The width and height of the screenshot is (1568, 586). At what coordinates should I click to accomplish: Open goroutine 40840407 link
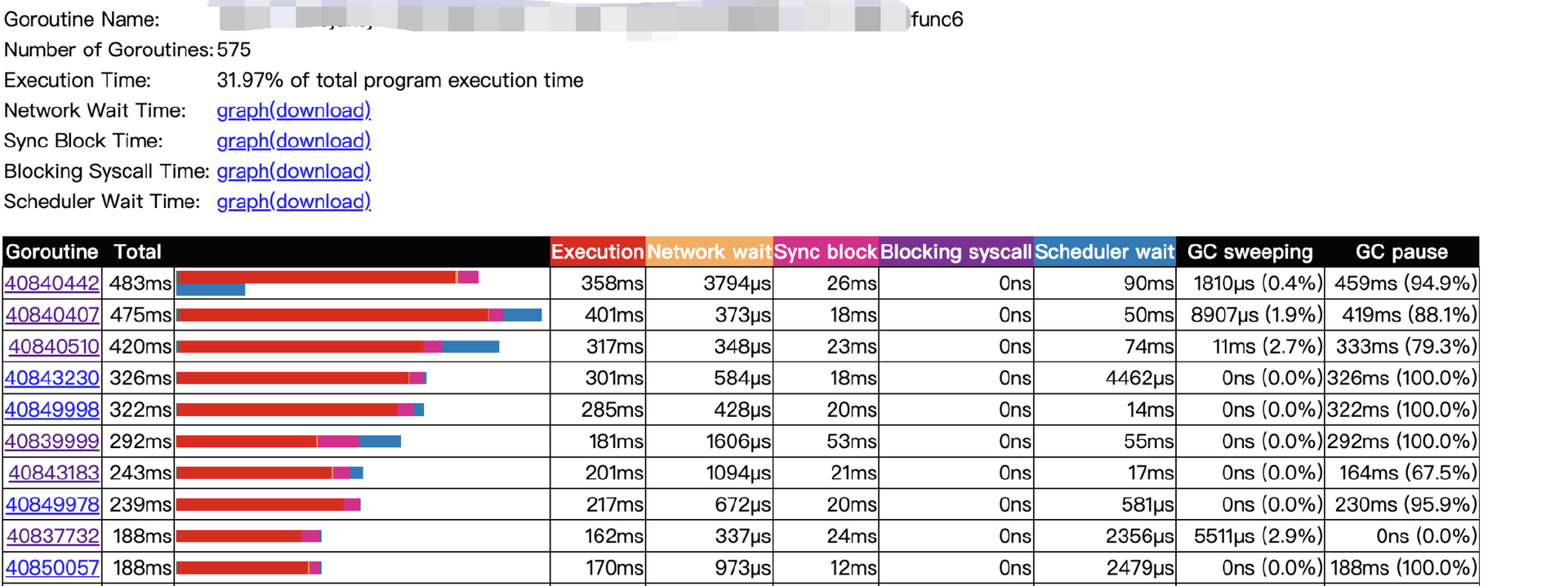(x=52, y=315)
